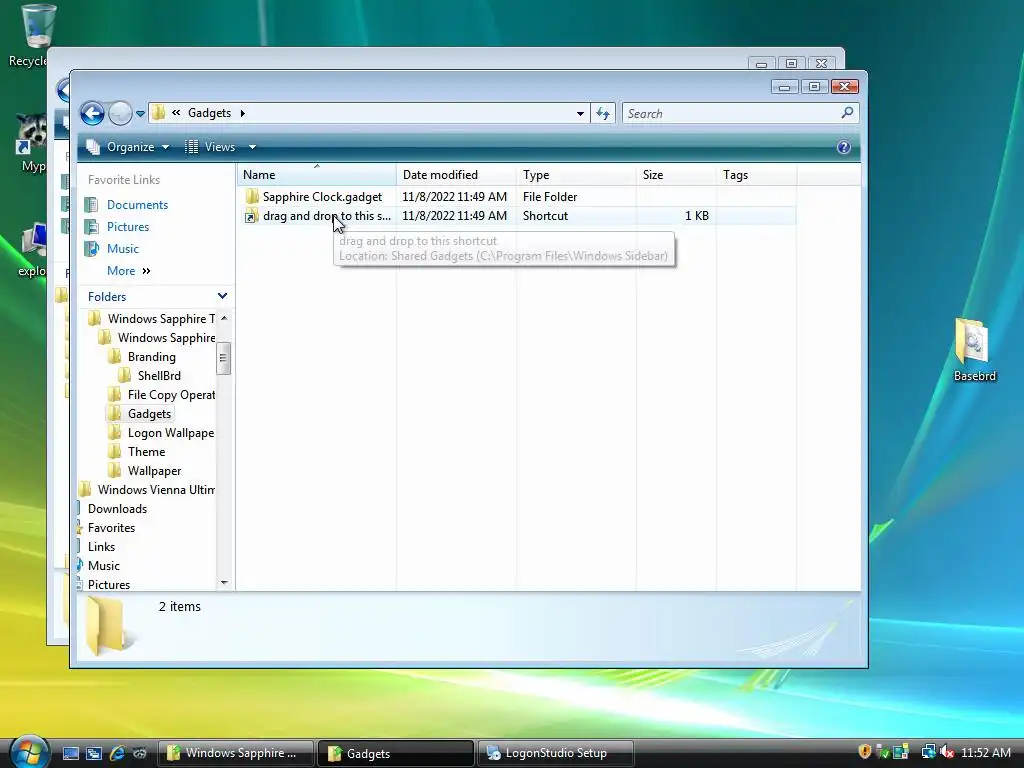Click folder tree scroll-down arrow
Image resolution: width=1024 pixels, height=768 pixels.
tap(224, 583)
